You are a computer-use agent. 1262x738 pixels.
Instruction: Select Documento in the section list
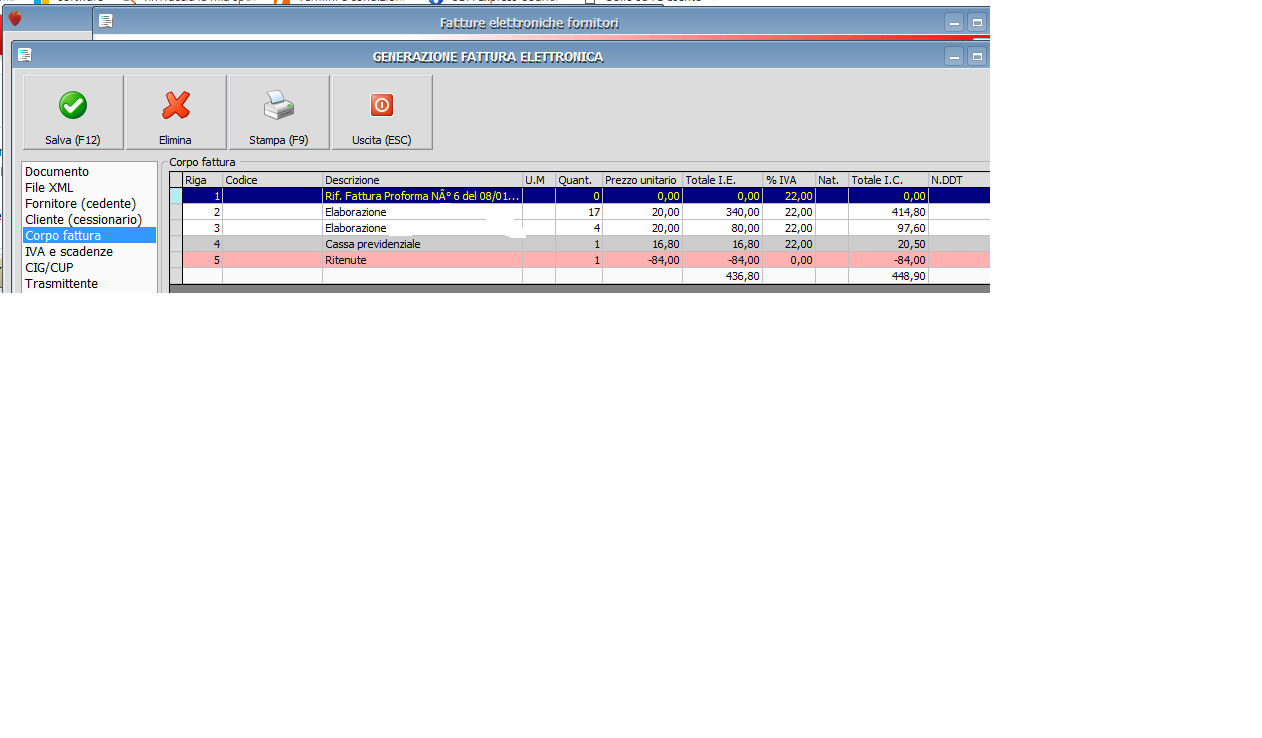coord(89,172)
